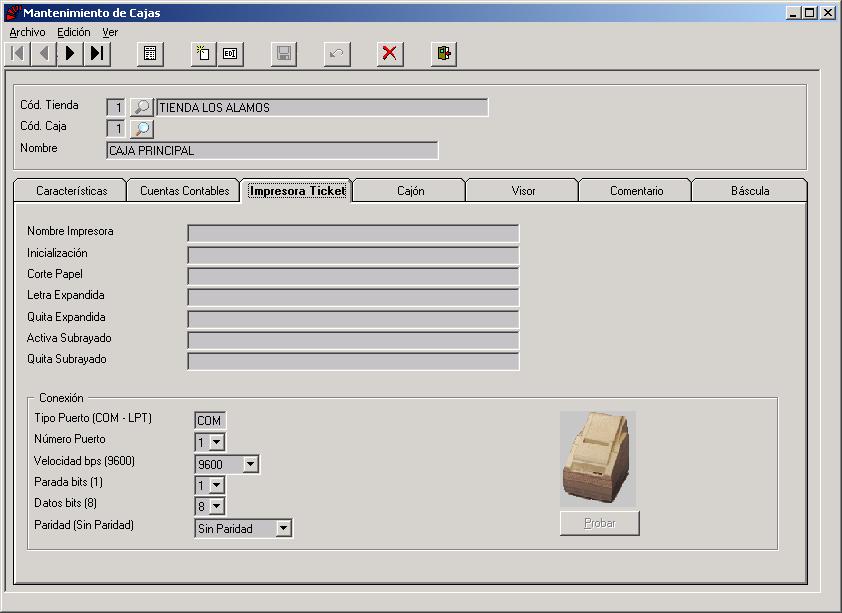This screenshot has width=842, height=613.
Task: Switch to the Cuentas Contables tab
Action: pyautogui.click(x=184, y=191)
